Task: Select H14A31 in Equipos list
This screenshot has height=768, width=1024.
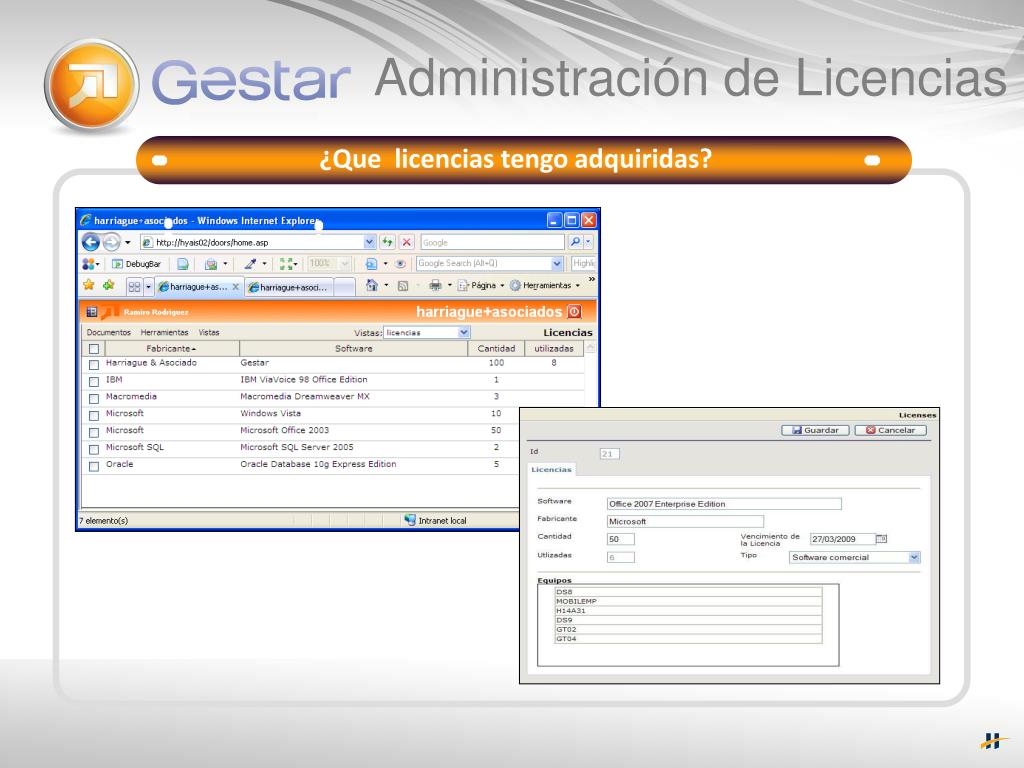Action: click(x=688, y=611)
